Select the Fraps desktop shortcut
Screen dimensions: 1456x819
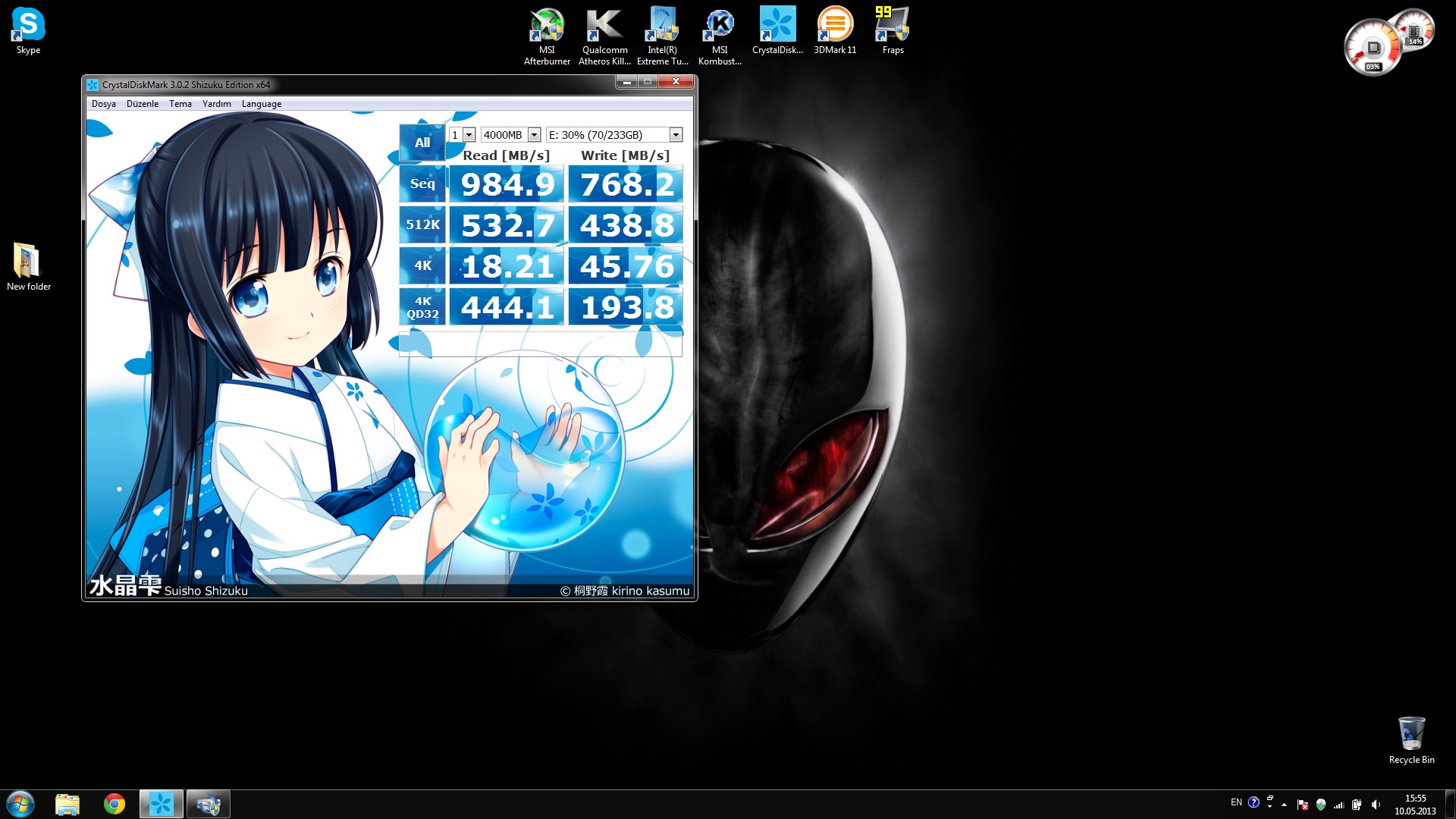[x=893, y=31]
